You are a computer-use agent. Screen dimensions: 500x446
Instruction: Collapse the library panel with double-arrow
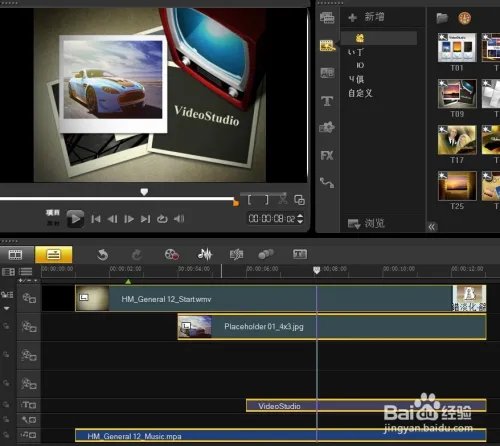432,227
